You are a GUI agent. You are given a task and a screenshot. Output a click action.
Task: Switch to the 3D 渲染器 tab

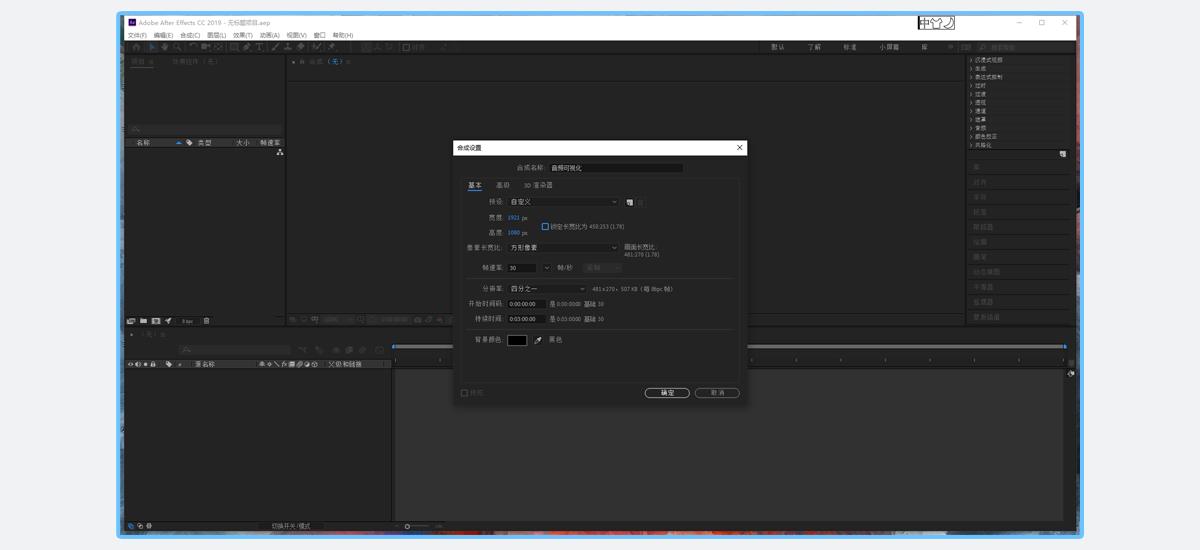click(x=538, y=185)
